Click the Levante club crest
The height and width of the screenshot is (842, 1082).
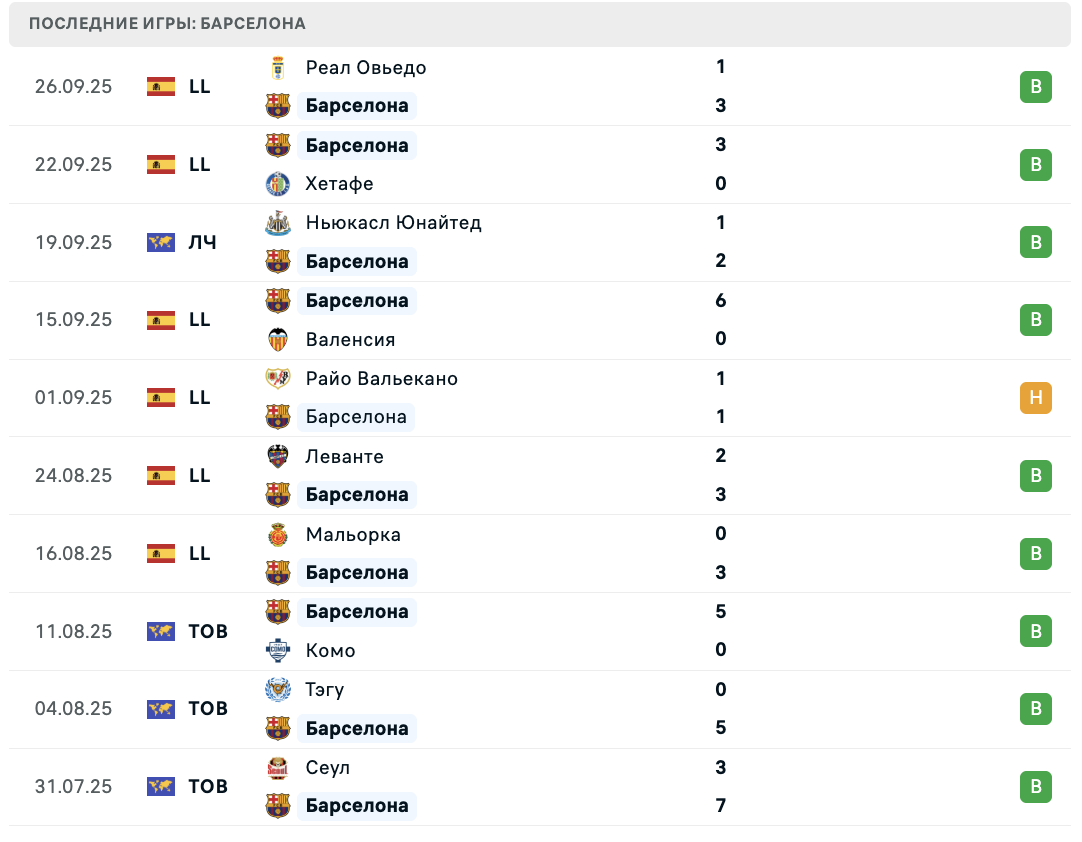coord(278,456)
